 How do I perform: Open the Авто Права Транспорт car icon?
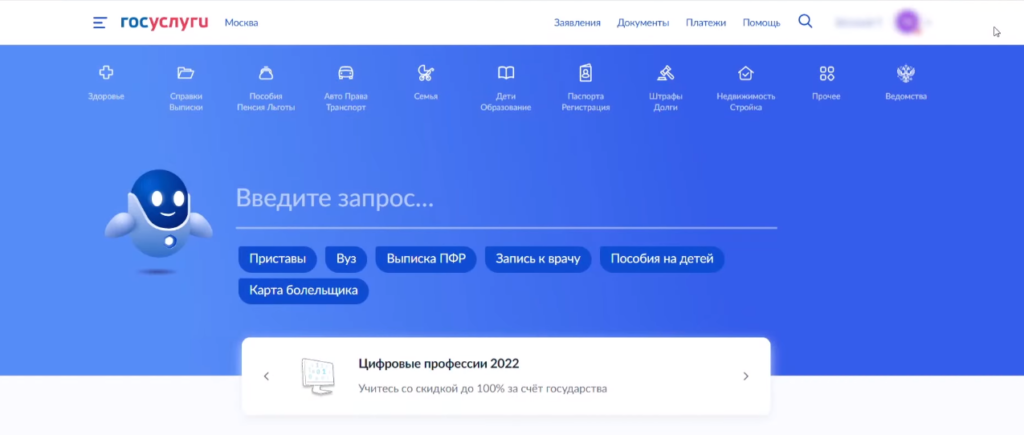[x=346, y=73]
